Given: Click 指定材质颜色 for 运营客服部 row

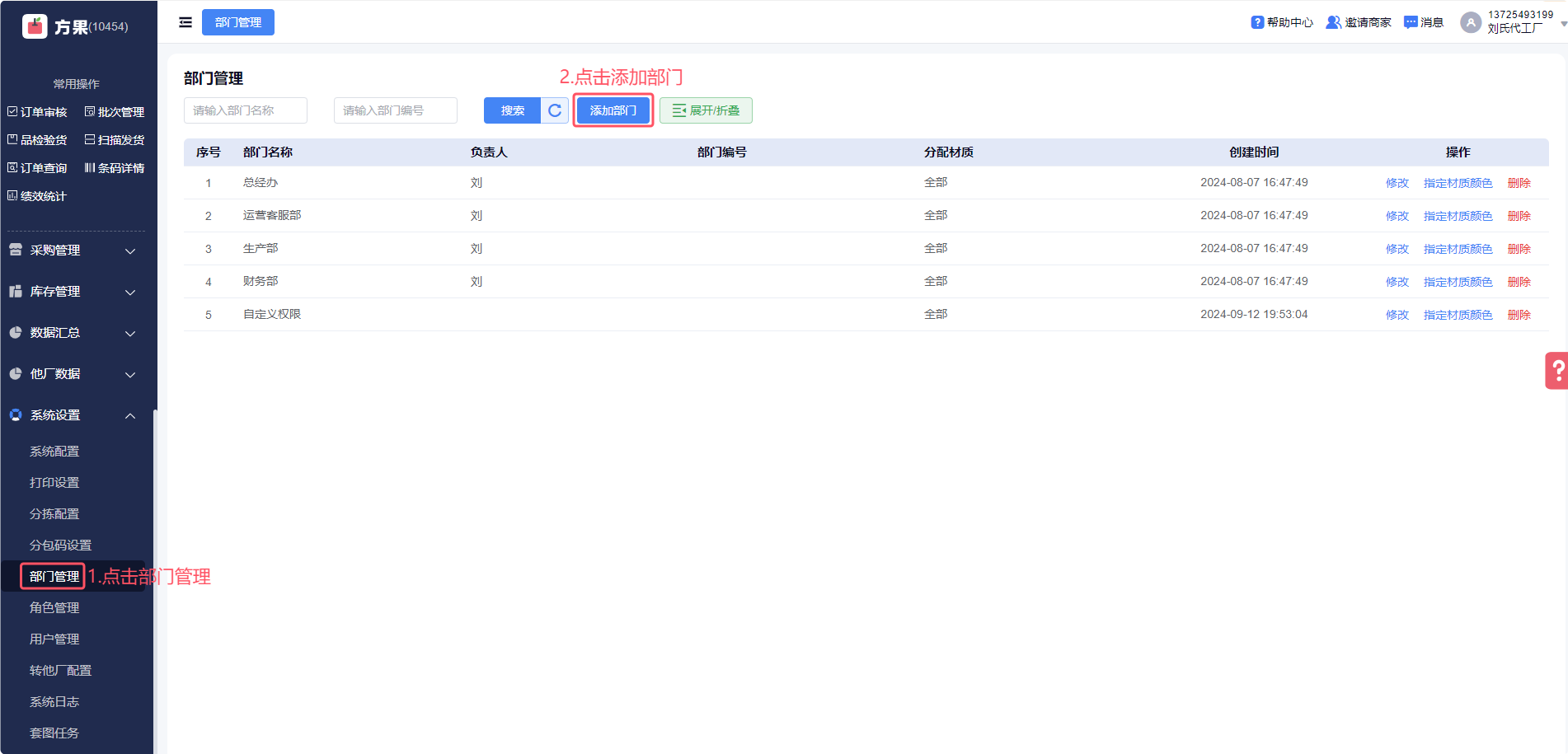Looking at the screenshot, I should click(1458, 216).
